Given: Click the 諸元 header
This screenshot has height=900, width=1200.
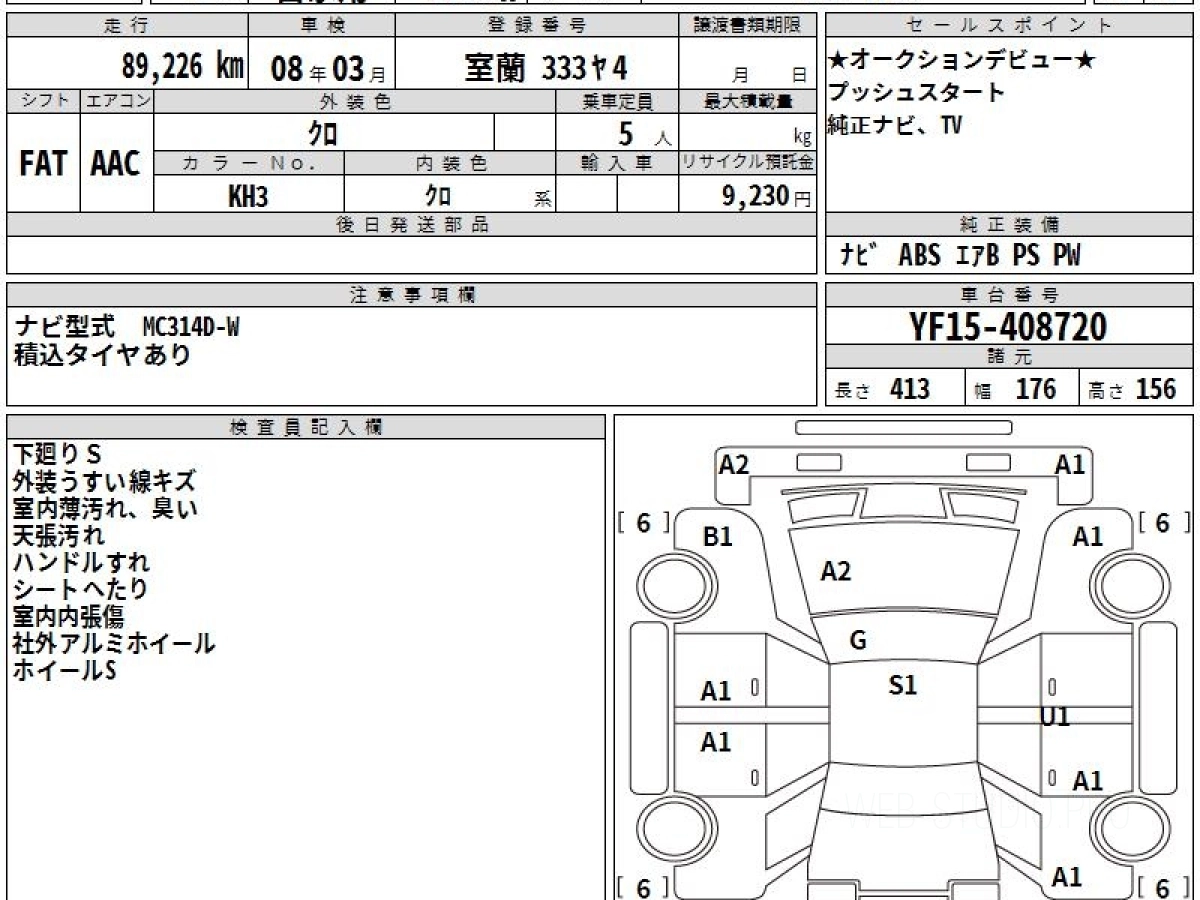Looking at the screenshot, I should pos(1009,357).
